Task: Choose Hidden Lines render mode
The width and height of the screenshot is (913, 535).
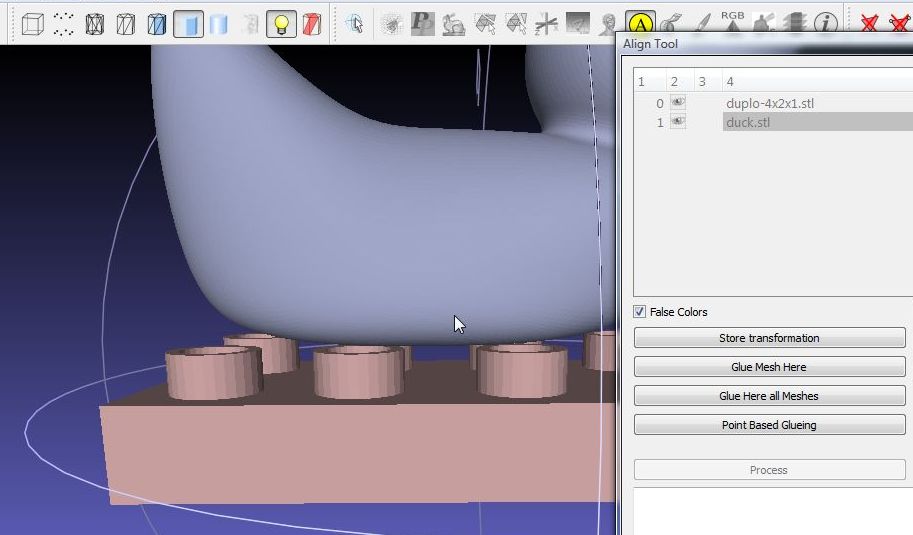Action: click(x=126, y=24)
